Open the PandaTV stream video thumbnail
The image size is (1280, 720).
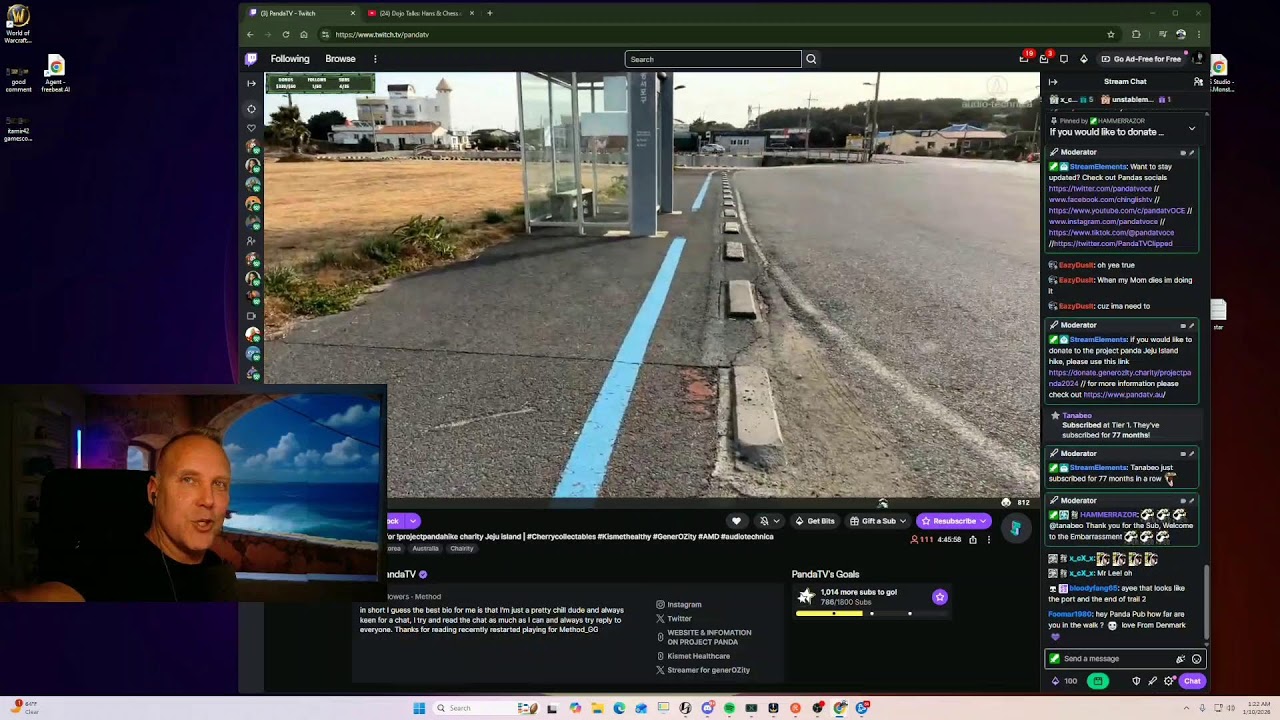tap(652, 285)
